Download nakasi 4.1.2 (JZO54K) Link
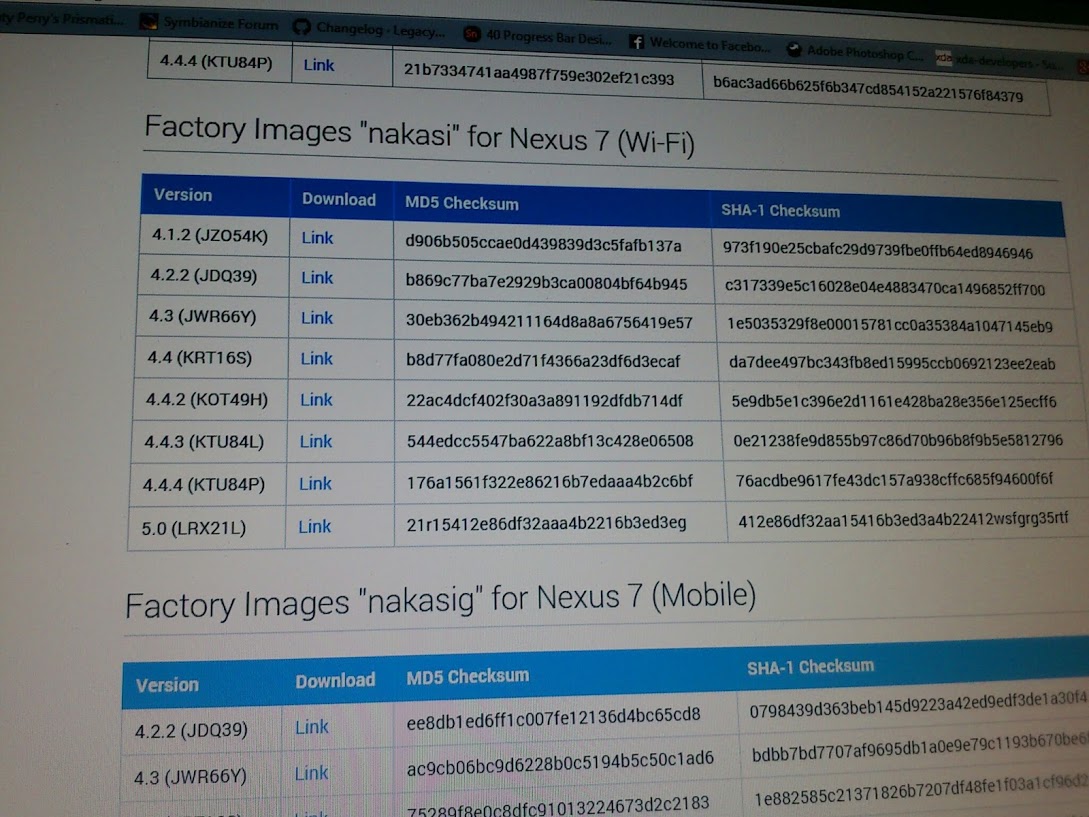The image size is (1089, 817). coord(317,238)
